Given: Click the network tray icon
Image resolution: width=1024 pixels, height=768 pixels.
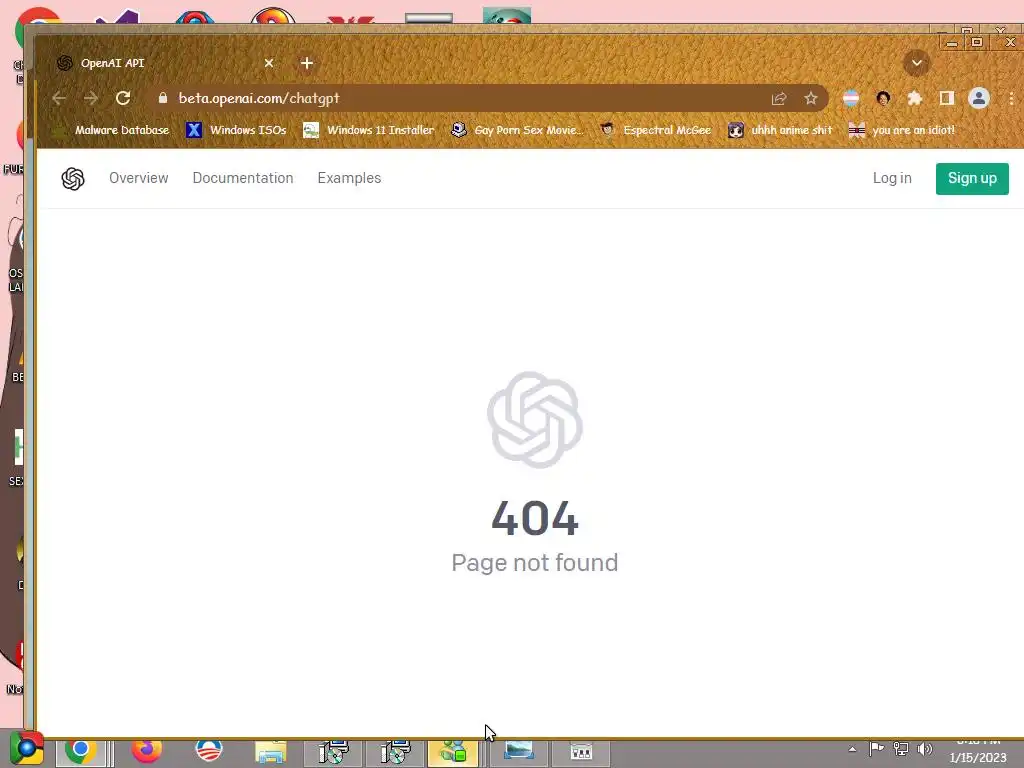Looking at the screenshot, I should [901, 749].
